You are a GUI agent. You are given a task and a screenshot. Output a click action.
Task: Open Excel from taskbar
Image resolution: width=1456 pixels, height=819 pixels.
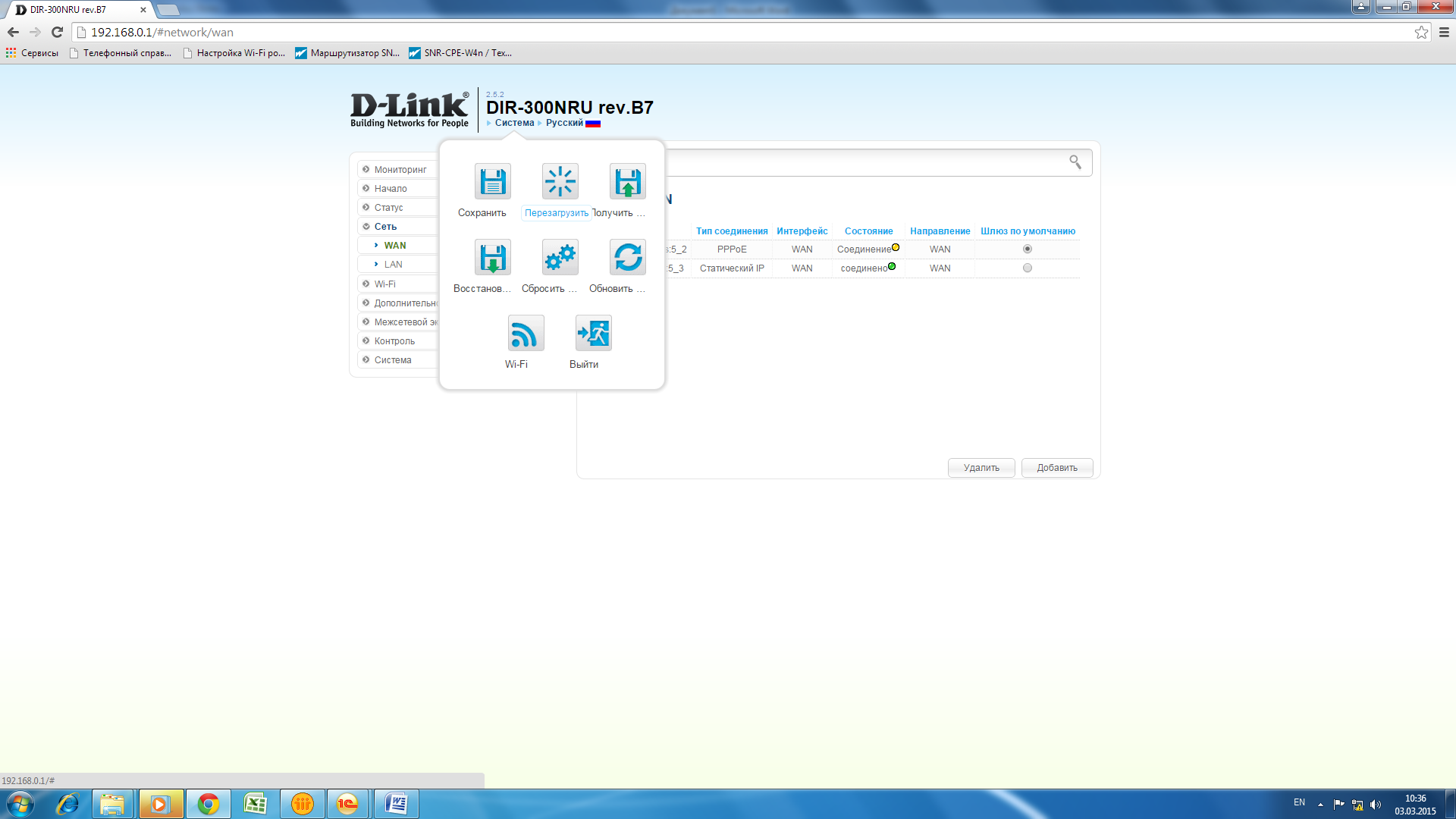coord(255,804)
